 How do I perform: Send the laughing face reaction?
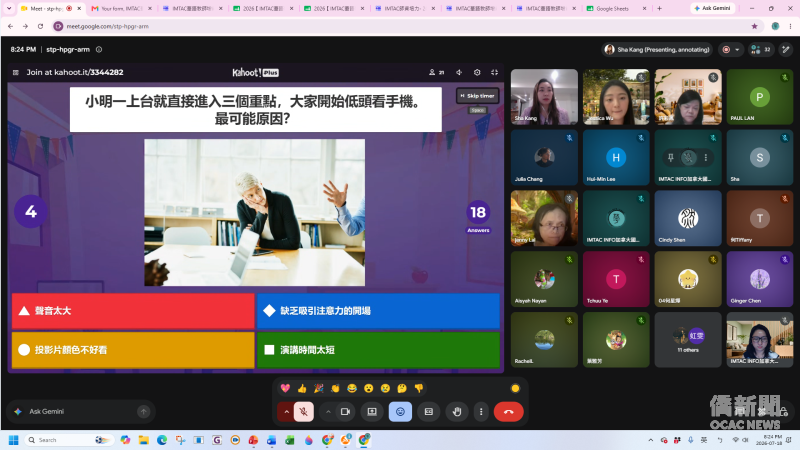(x=352, y=388)
